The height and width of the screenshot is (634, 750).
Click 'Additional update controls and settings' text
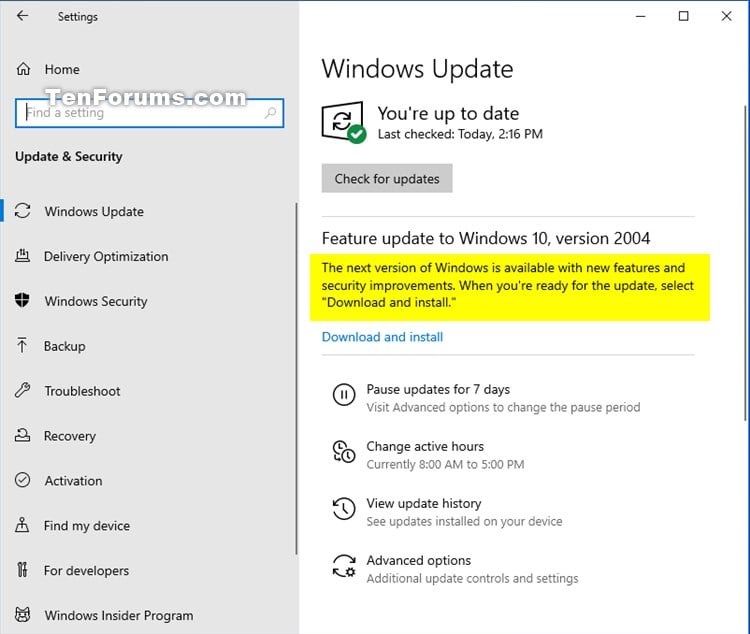click(473, 578)
